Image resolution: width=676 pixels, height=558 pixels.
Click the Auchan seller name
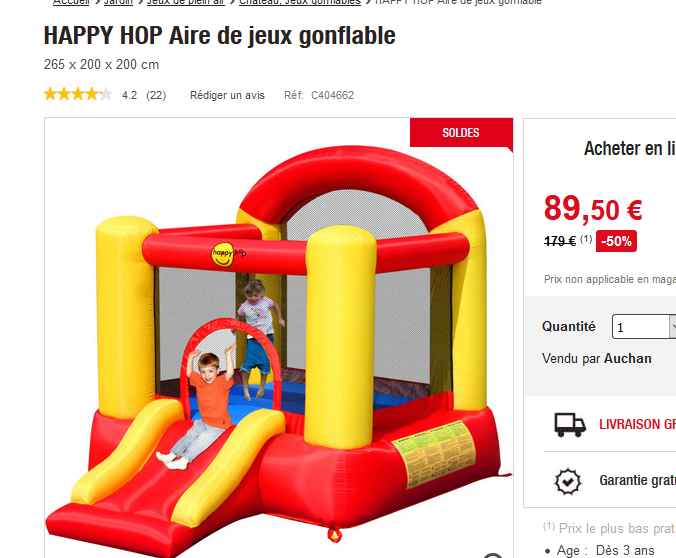coord(627,358)
